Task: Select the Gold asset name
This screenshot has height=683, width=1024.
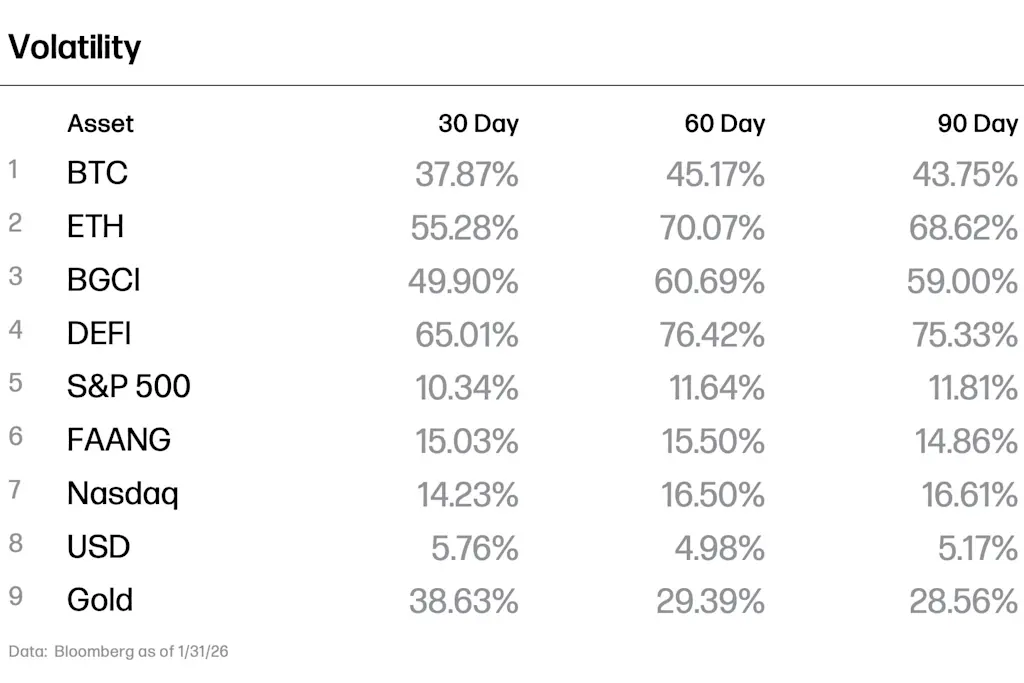Action: pyautogui.click(x=100, y=600)
